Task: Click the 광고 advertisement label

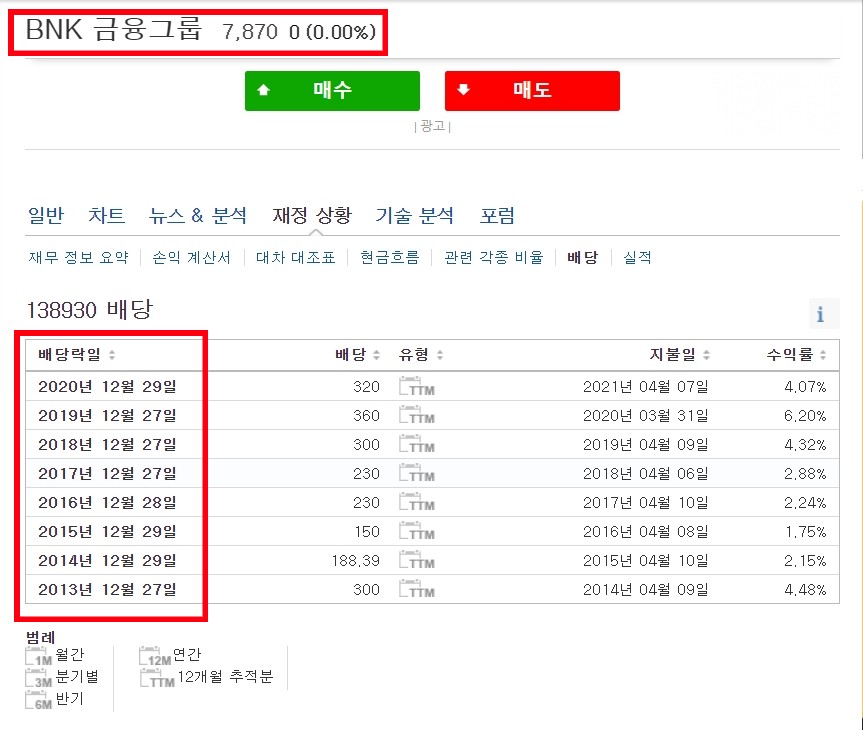Action: tap(433, 127)
